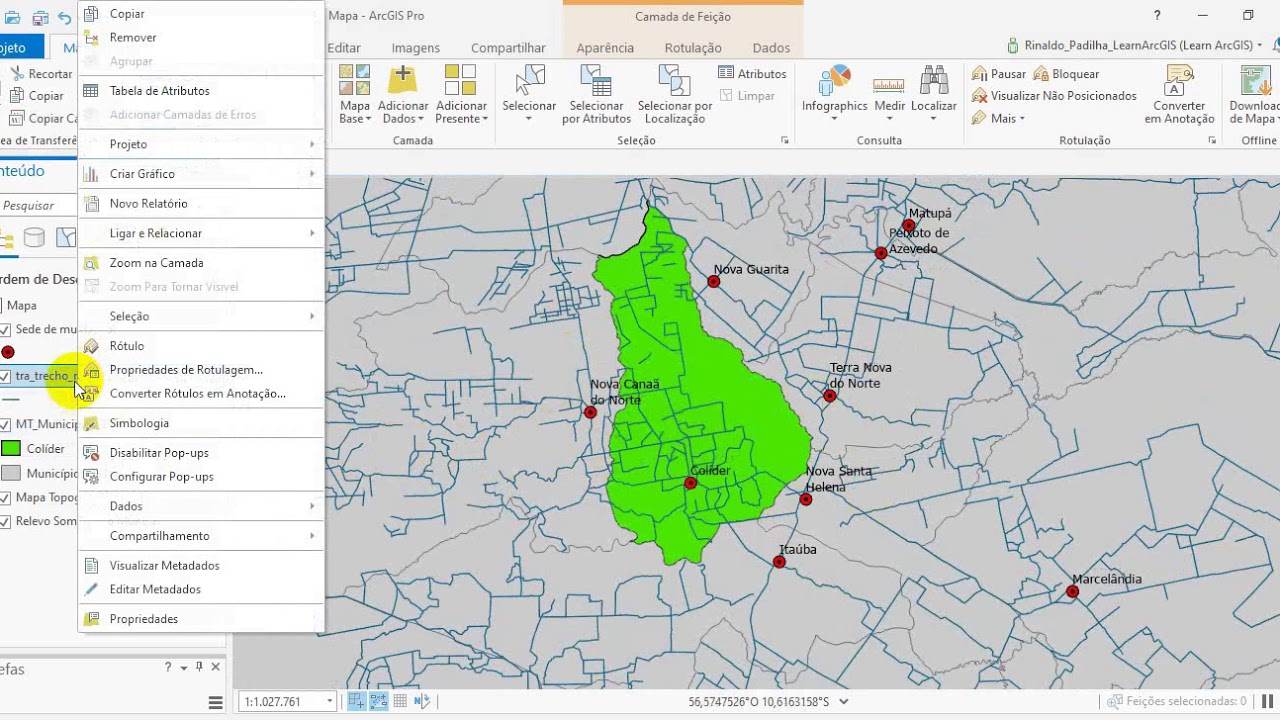This screenshot has height=720, width=1280.
Task: Click the undo arrow in quick access toolbar
Action: [x=65, y=17]
